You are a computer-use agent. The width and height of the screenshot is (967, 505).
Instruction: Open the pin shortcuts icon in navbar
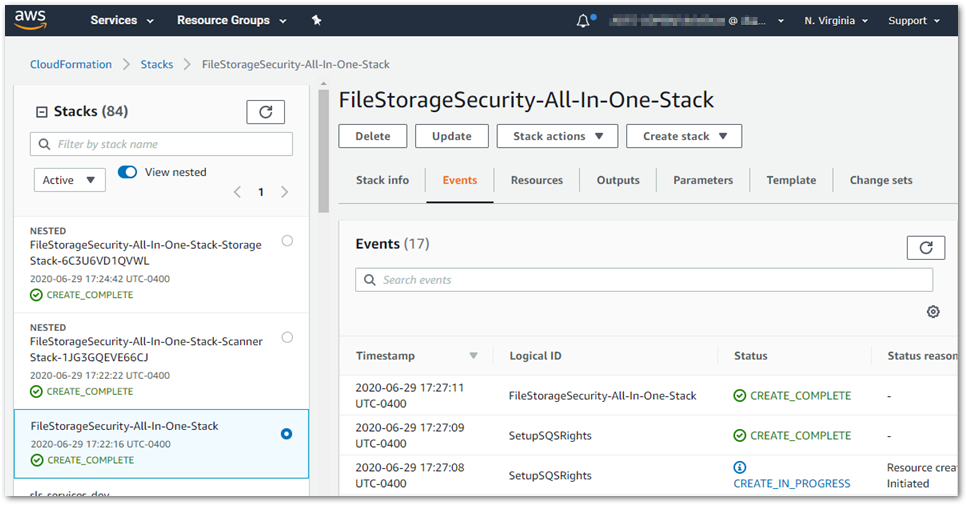317,20
